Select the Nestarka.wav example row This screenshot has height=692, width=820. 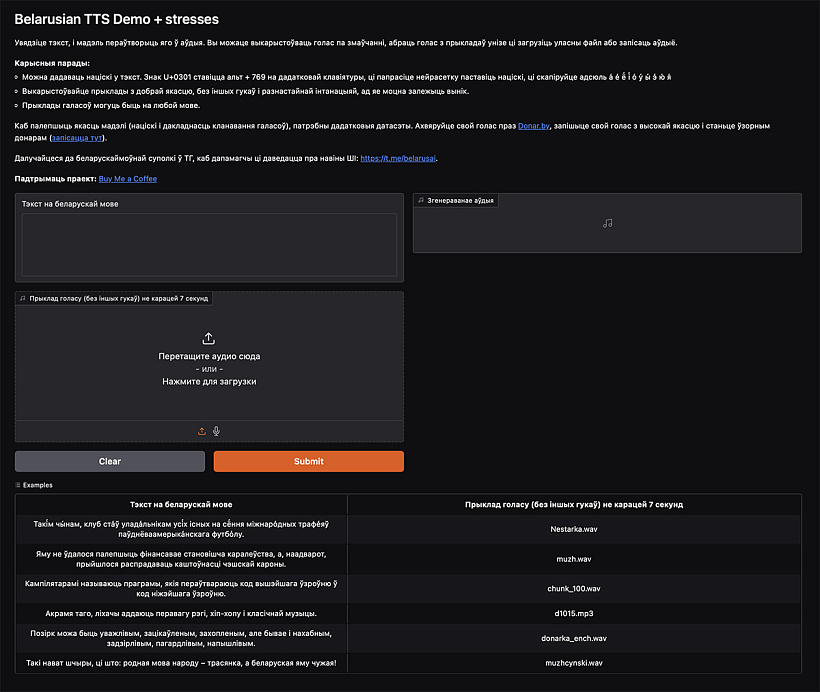coord(574,529)
